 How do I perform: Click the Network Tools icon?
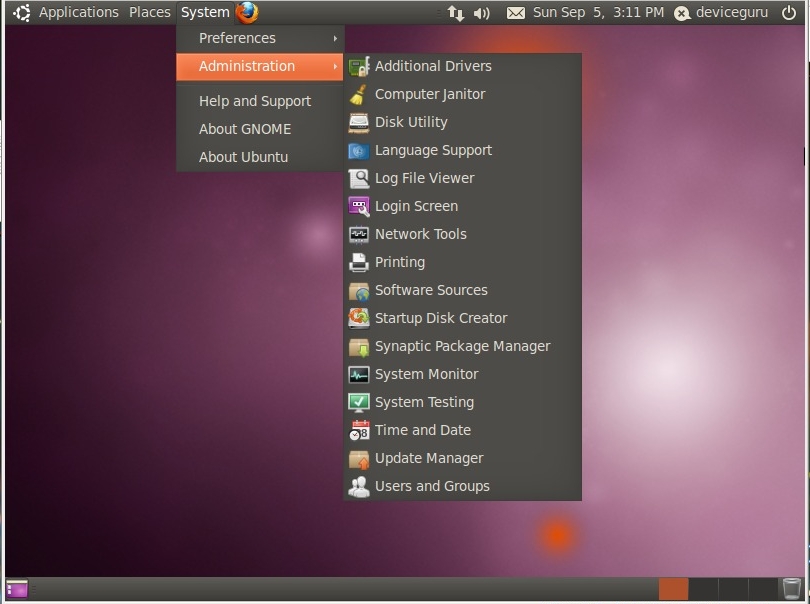[359, 234]
